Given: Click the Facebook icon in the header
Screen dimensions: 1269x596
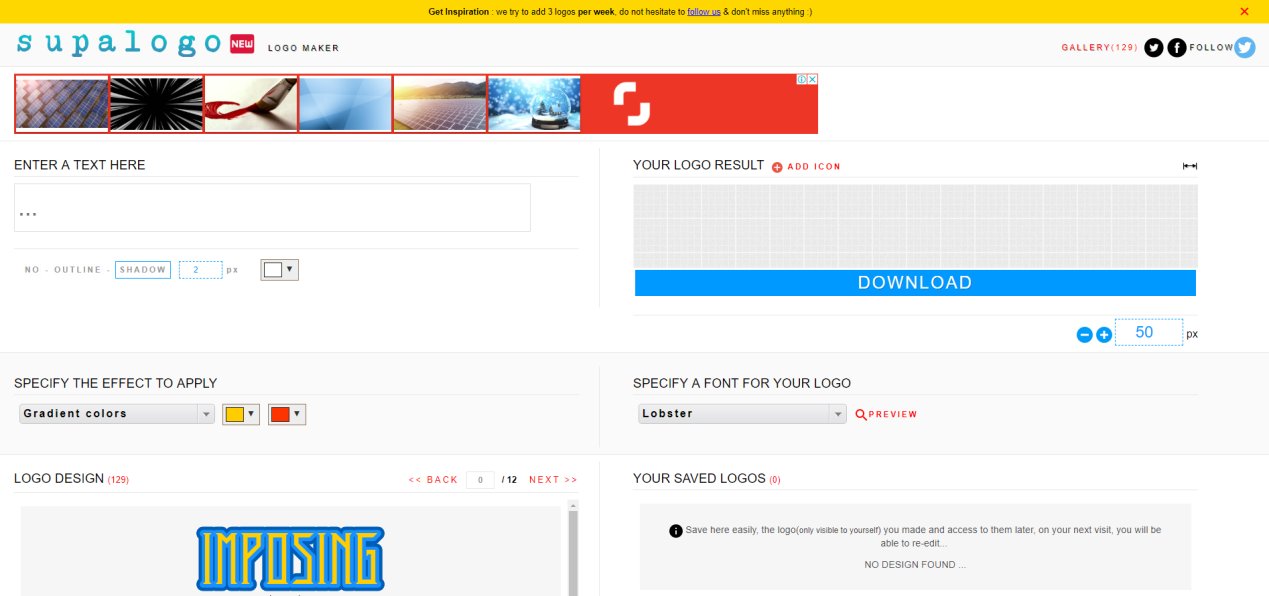Looking at the screenshot, I should pos(1176,47).
